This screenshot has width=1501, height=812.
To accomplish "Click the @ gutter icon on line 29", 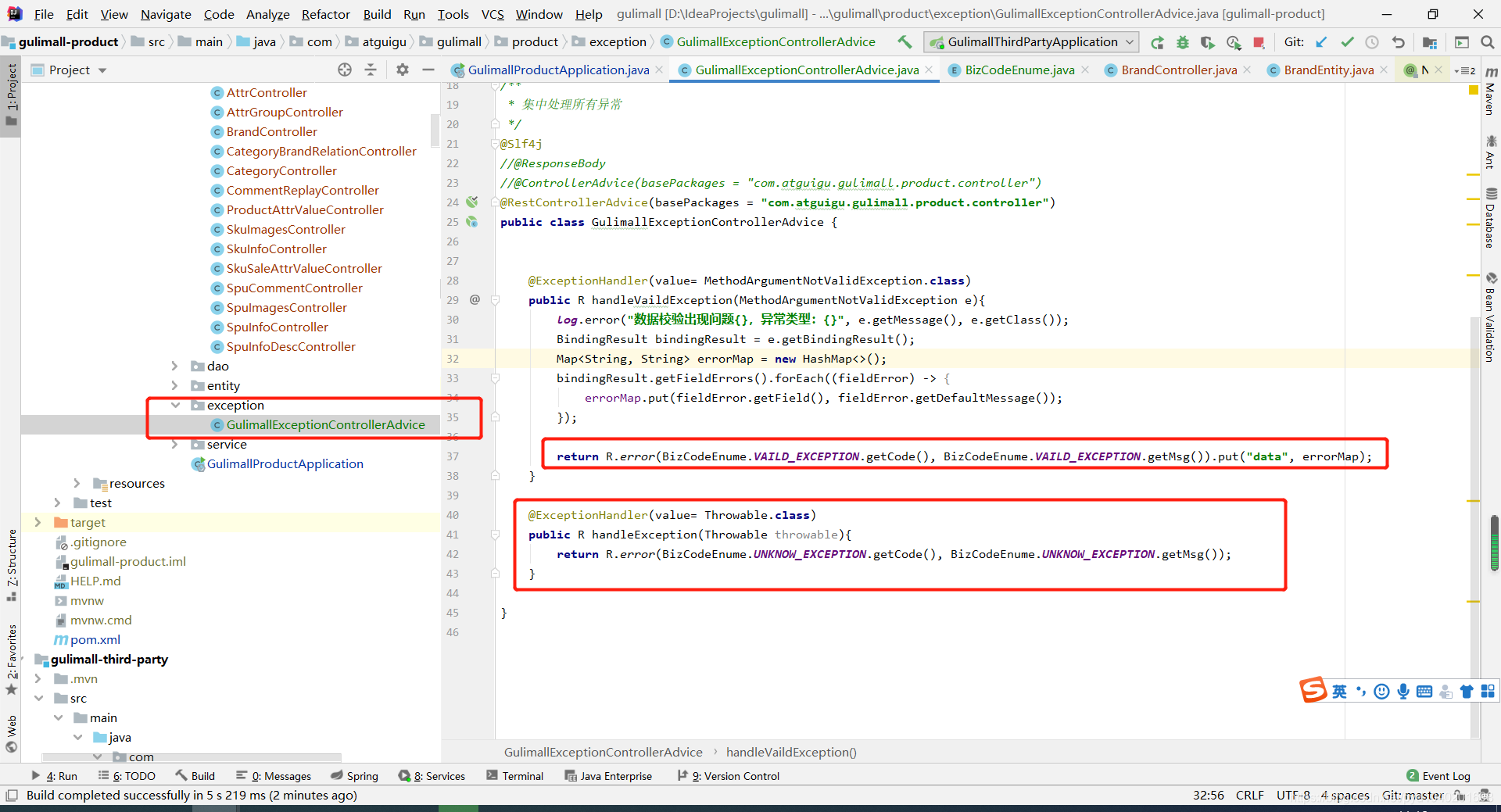I will (x=475, y=299).
